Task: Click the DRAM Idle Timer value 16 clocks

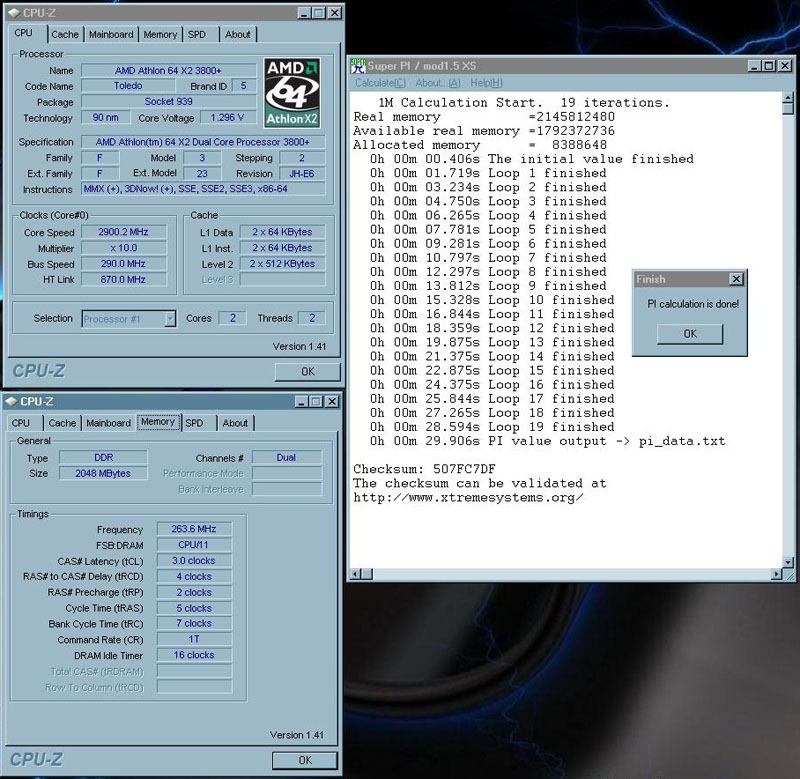Action: (x=194, y=655)
